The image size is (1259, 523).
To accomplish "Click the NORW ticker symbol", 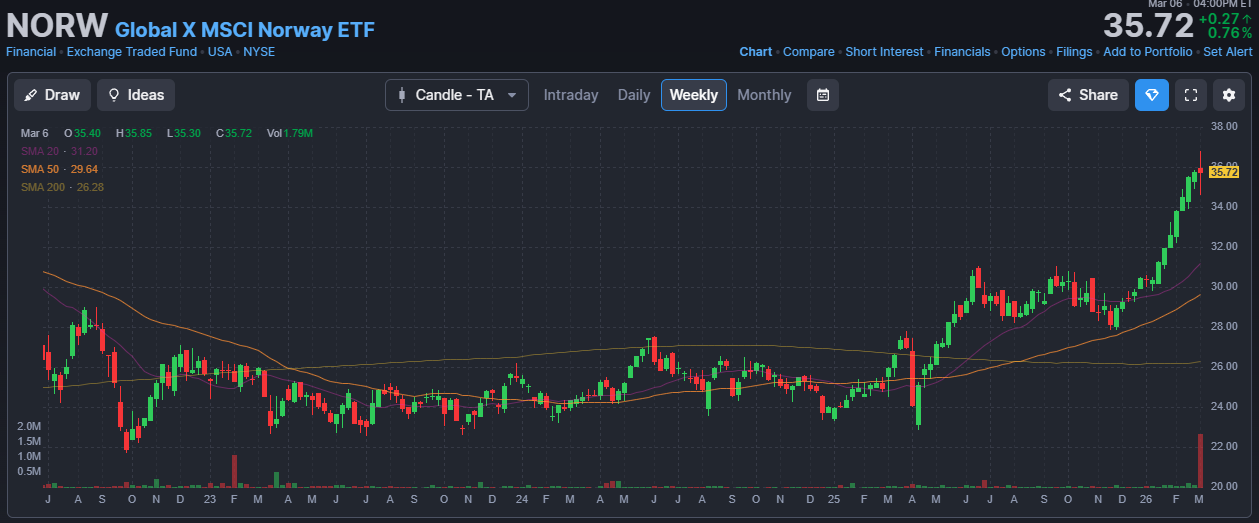I will pyautogui.click(x=57, y=26).
